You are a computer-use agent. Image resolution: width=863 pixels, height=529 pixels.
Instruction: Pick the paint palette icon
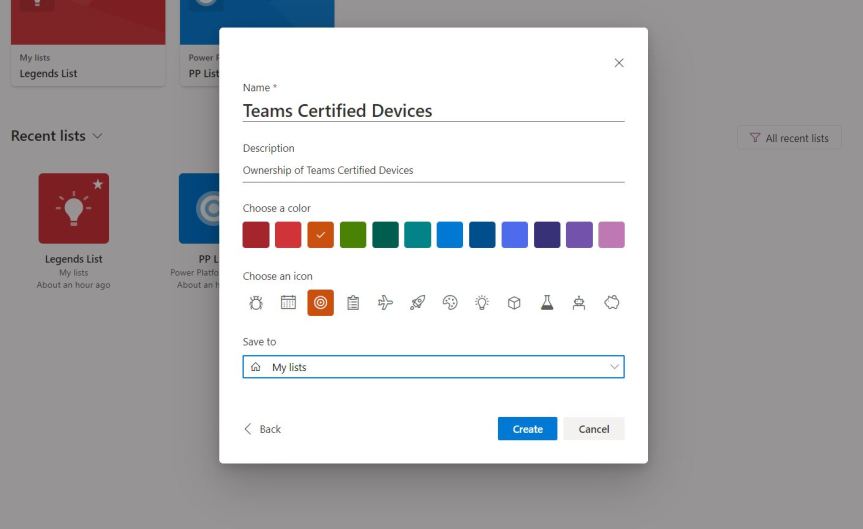pos(450,302)
